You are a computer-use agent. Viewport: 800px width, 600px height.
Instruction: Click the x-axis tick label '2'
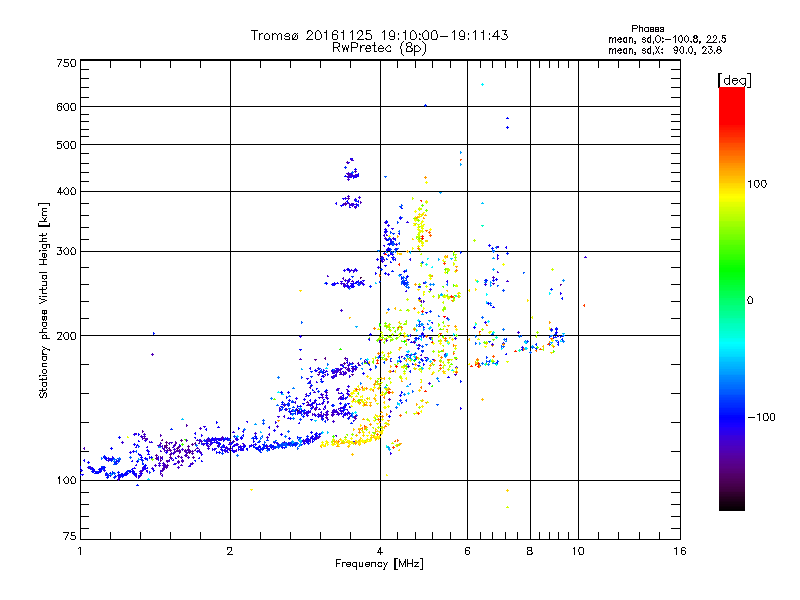[230, 551]
